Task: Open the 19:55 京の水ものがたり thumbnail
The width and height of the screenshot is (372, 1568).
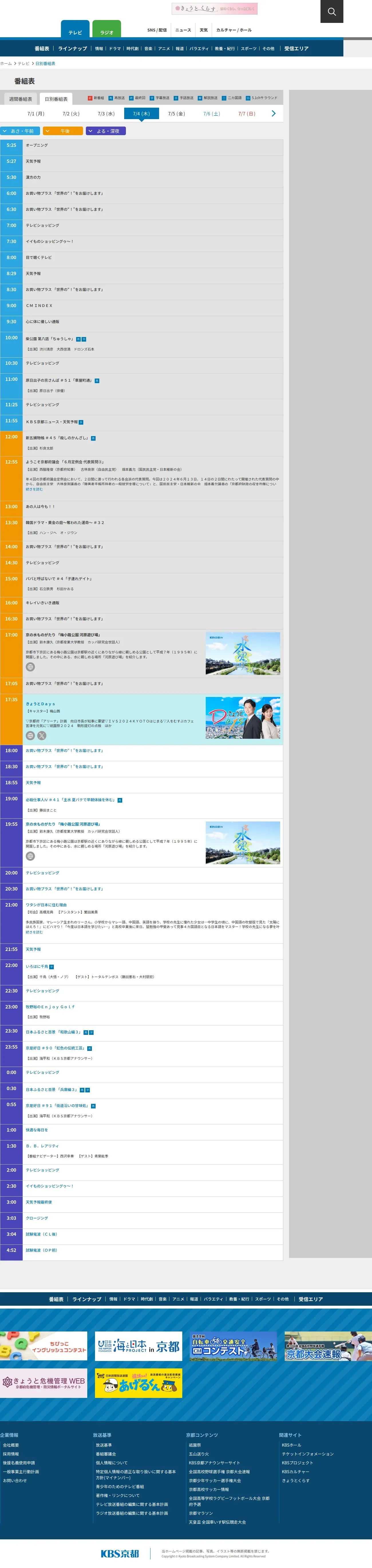Action: pyautogui.click(x=243, y=843)
